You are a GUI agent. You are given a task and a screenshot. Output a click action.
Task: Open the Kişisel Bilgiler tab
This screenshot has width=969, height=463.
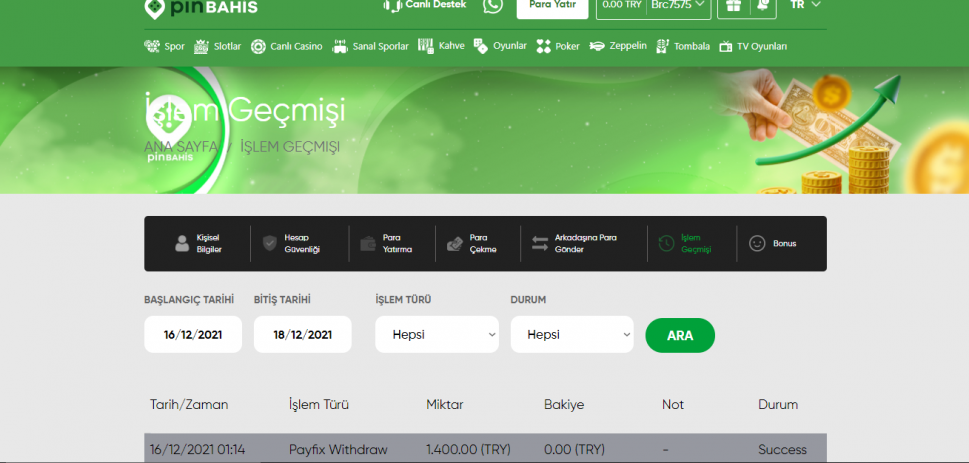click(198, 244)
